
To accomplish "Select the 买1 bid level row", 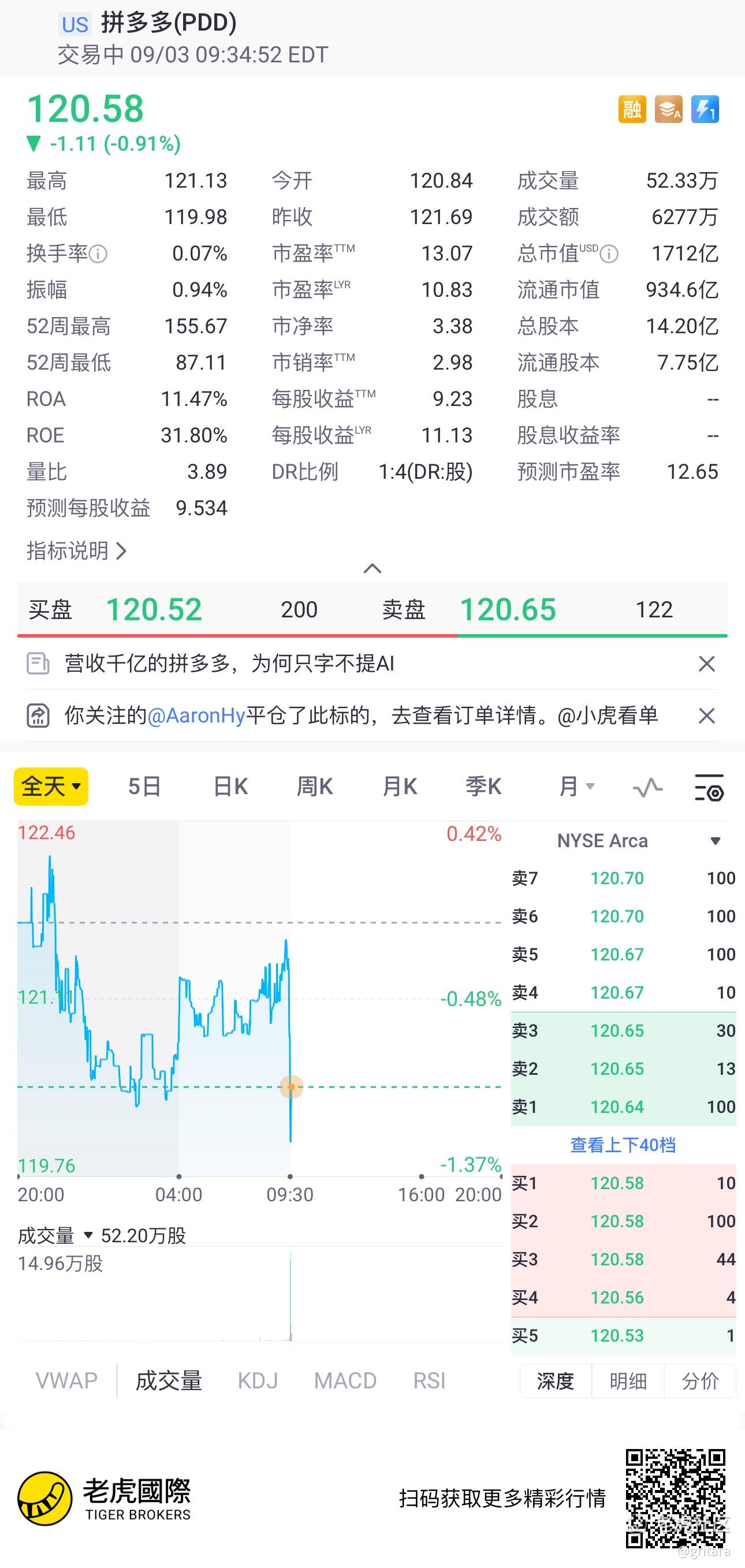I will point(623,1183).
